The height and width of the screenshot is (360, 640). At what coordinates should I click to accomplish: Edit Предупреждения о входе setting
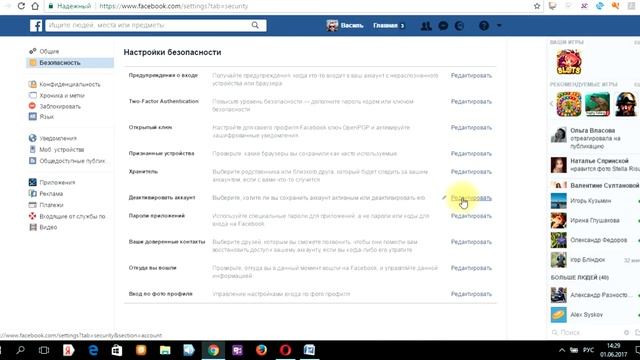471,76
